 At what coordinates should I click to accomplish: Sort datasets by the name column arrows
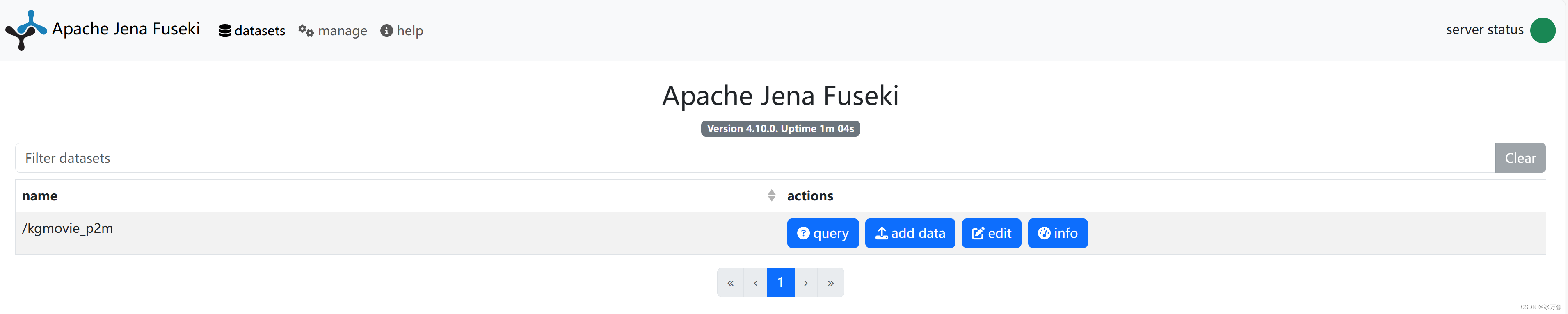click(x=771, y=196)
